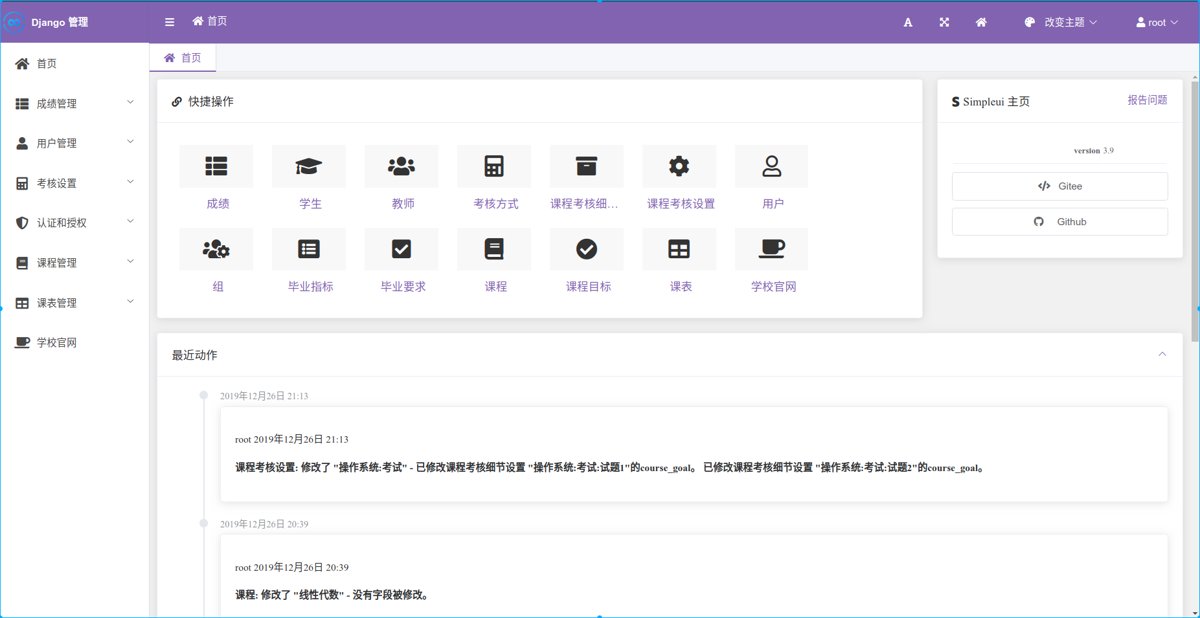Click the 课表 table icon
The width and height of the screenshot is (1200, 618).
click(x=679, y=249)
